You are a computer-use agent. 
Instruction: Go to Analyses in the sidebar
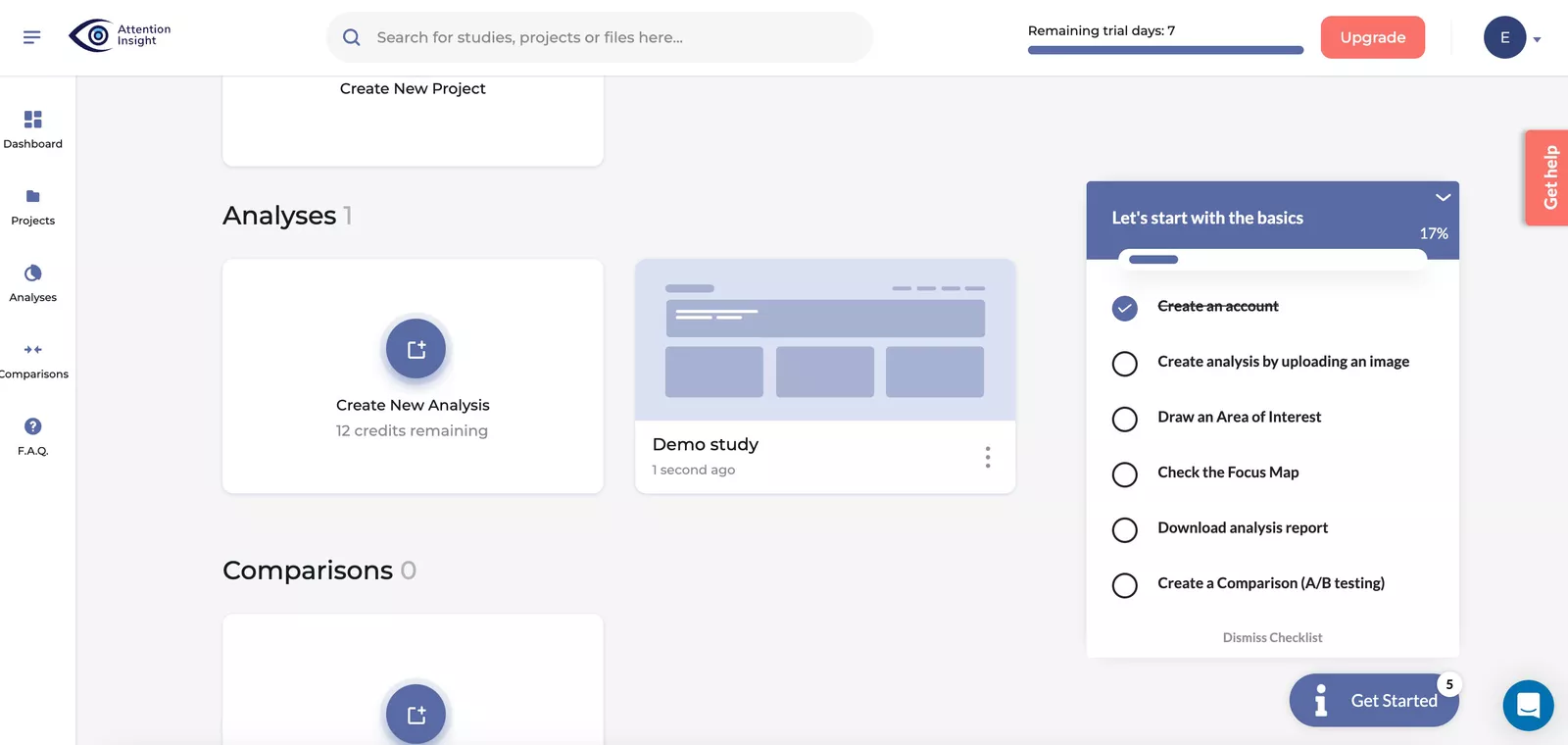click(x=32, y=283)
